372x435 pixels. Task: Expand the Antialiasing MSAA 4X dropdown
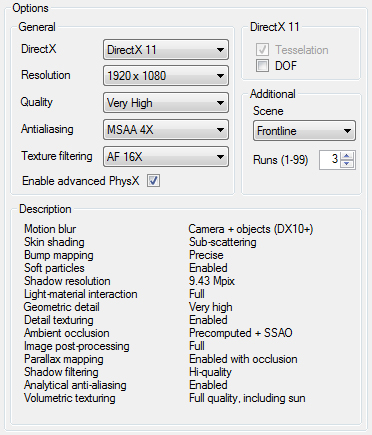[x=166, y=129]
